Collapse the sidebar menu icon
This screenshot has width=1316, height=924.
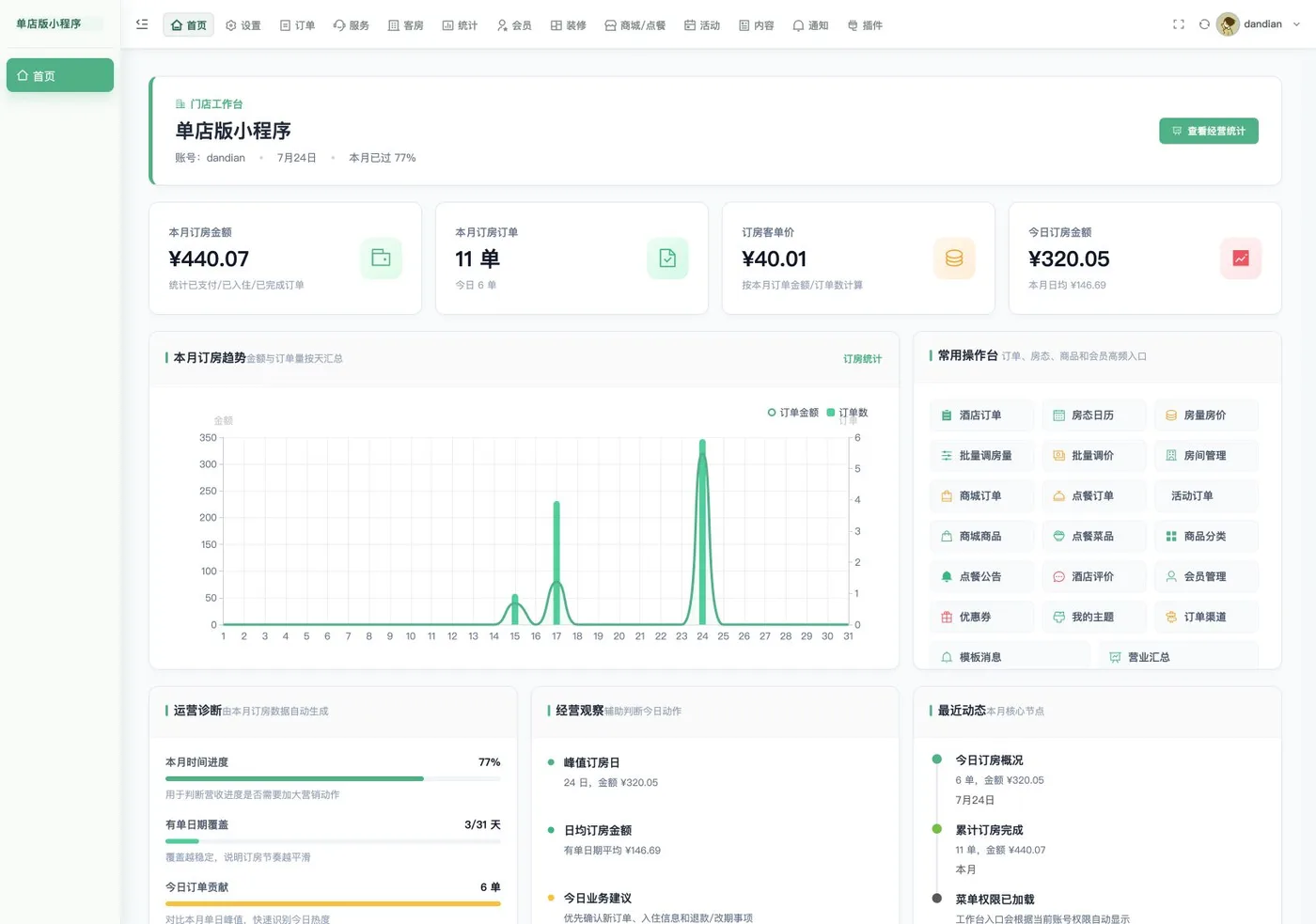coord(142,24)
